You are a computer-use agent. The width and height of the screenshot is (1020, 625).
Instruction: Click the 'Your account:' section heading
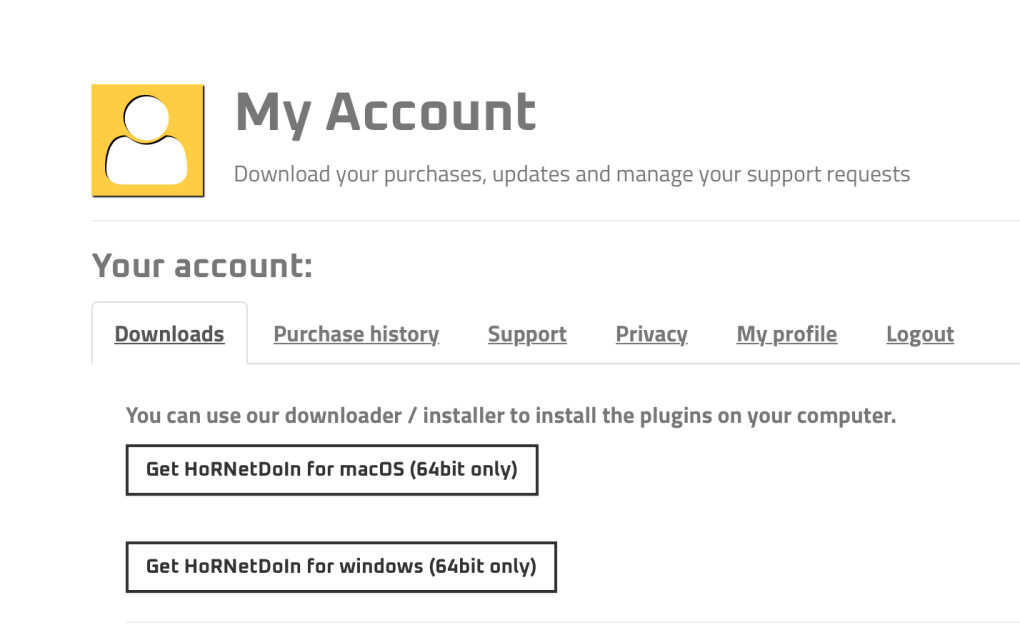click(202, 266)
